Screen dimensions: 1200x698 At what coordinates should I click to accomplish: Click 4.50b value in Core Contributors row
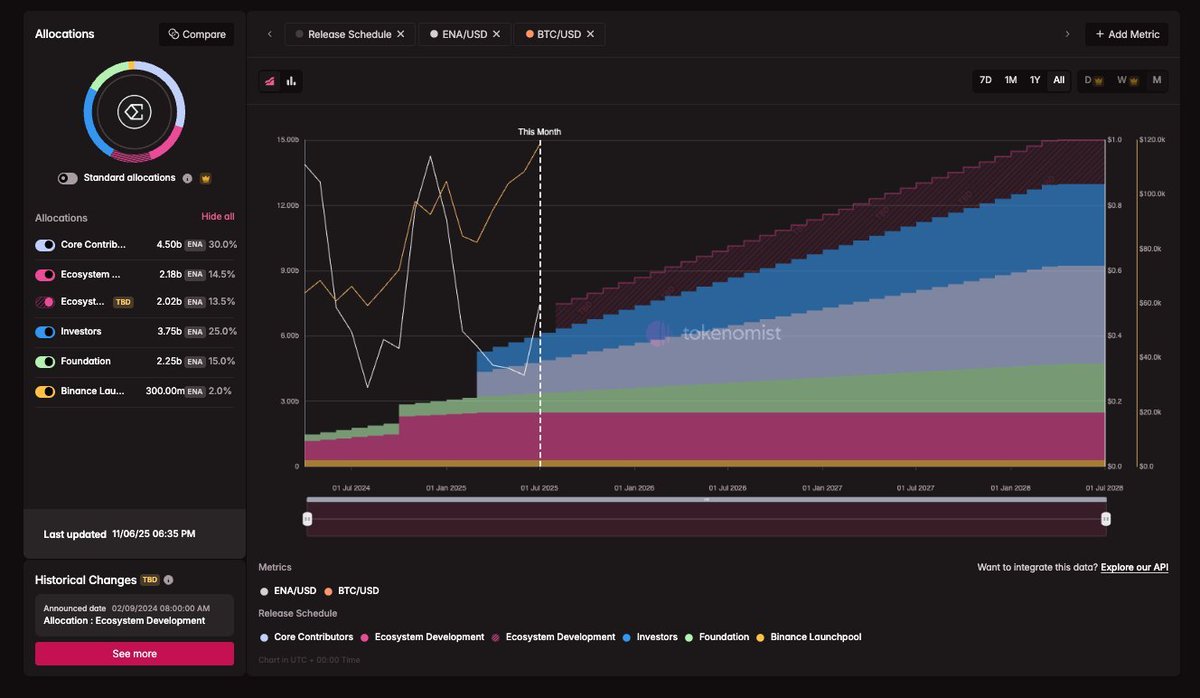click(169, 245)
